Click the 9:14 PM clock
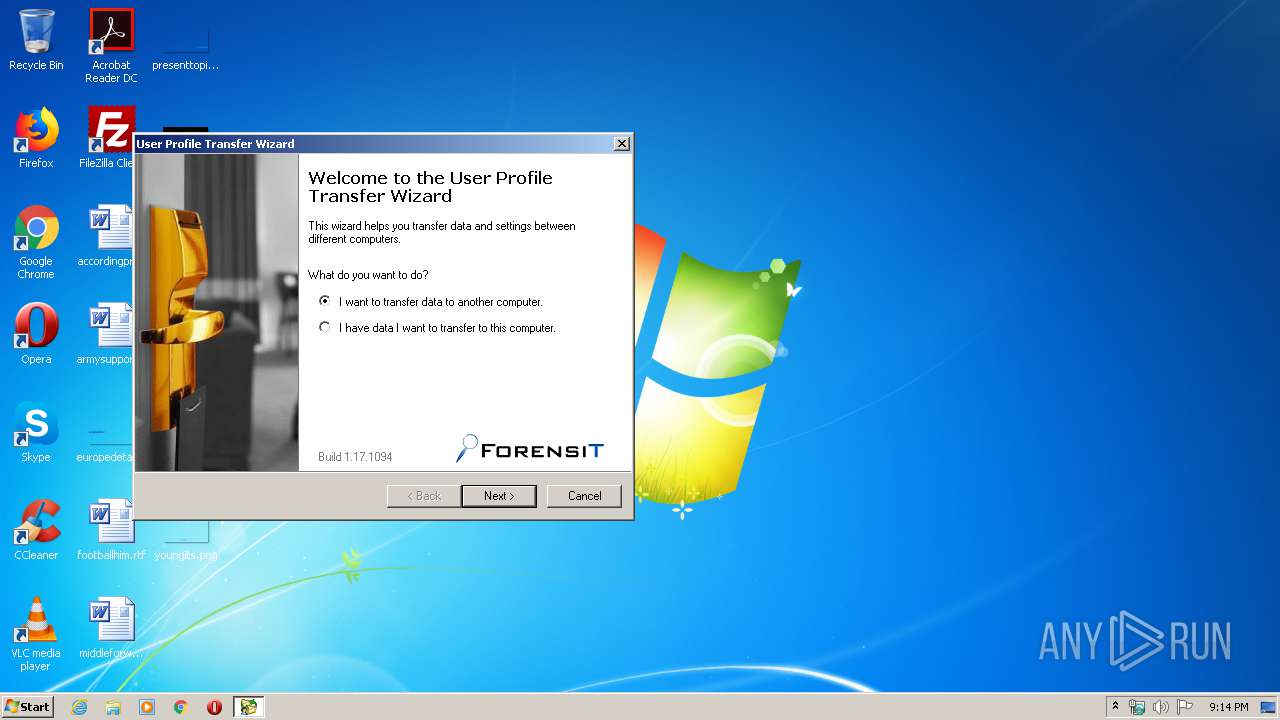This screenshot has width=1280, height=720. tap(1229, 707)
